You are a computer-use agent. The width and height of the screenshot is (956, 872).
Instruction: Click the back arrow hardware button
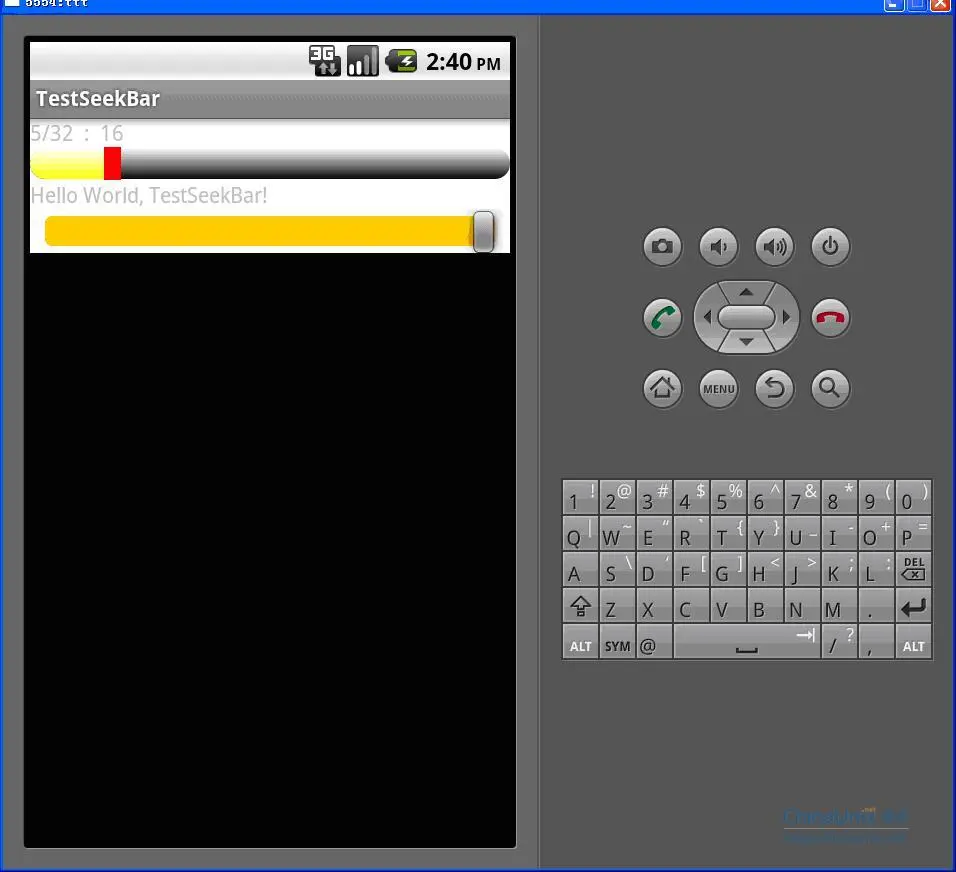[x=774, y=388]
